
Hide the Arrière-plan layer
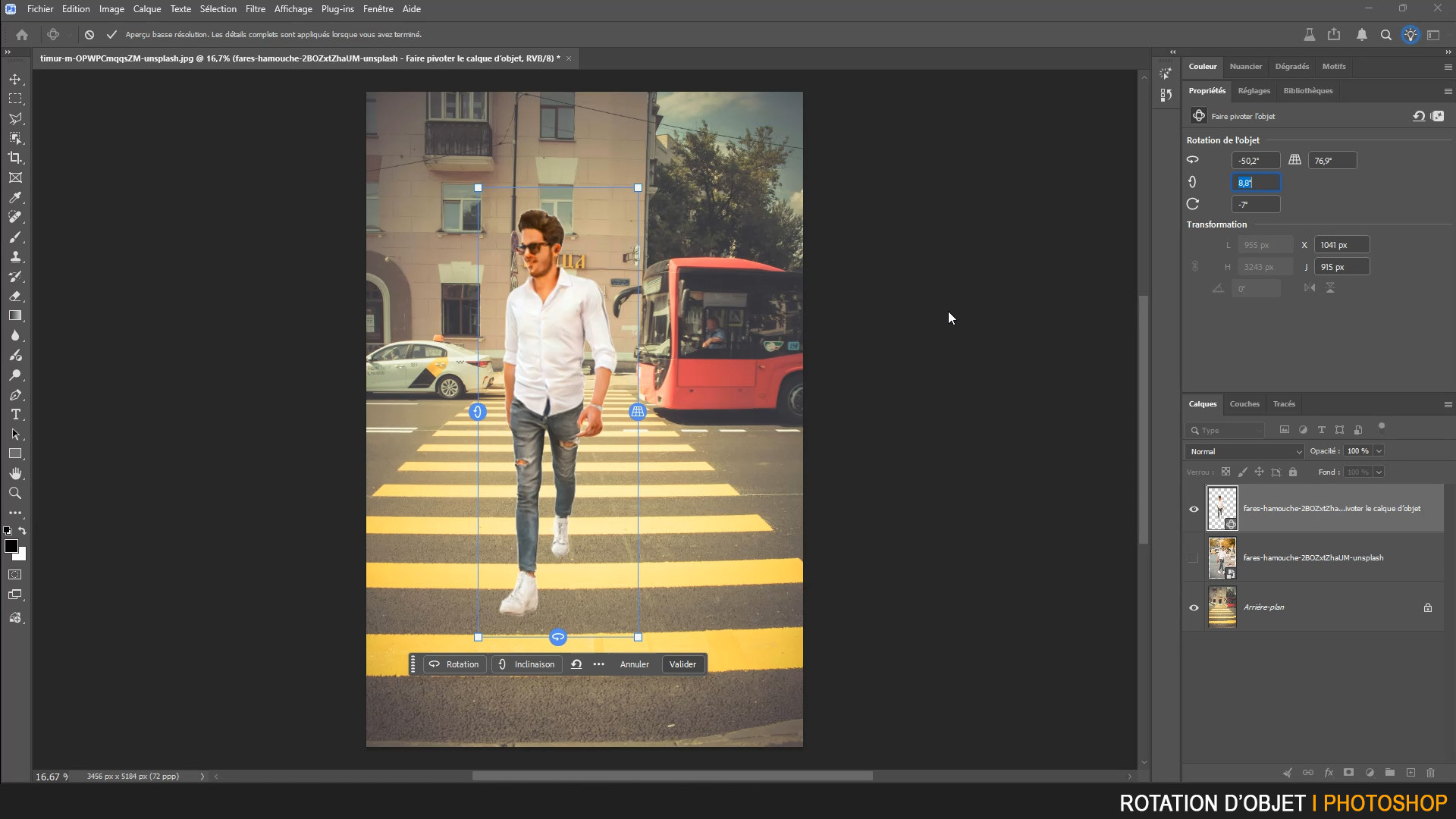[x=1194, y=607]
